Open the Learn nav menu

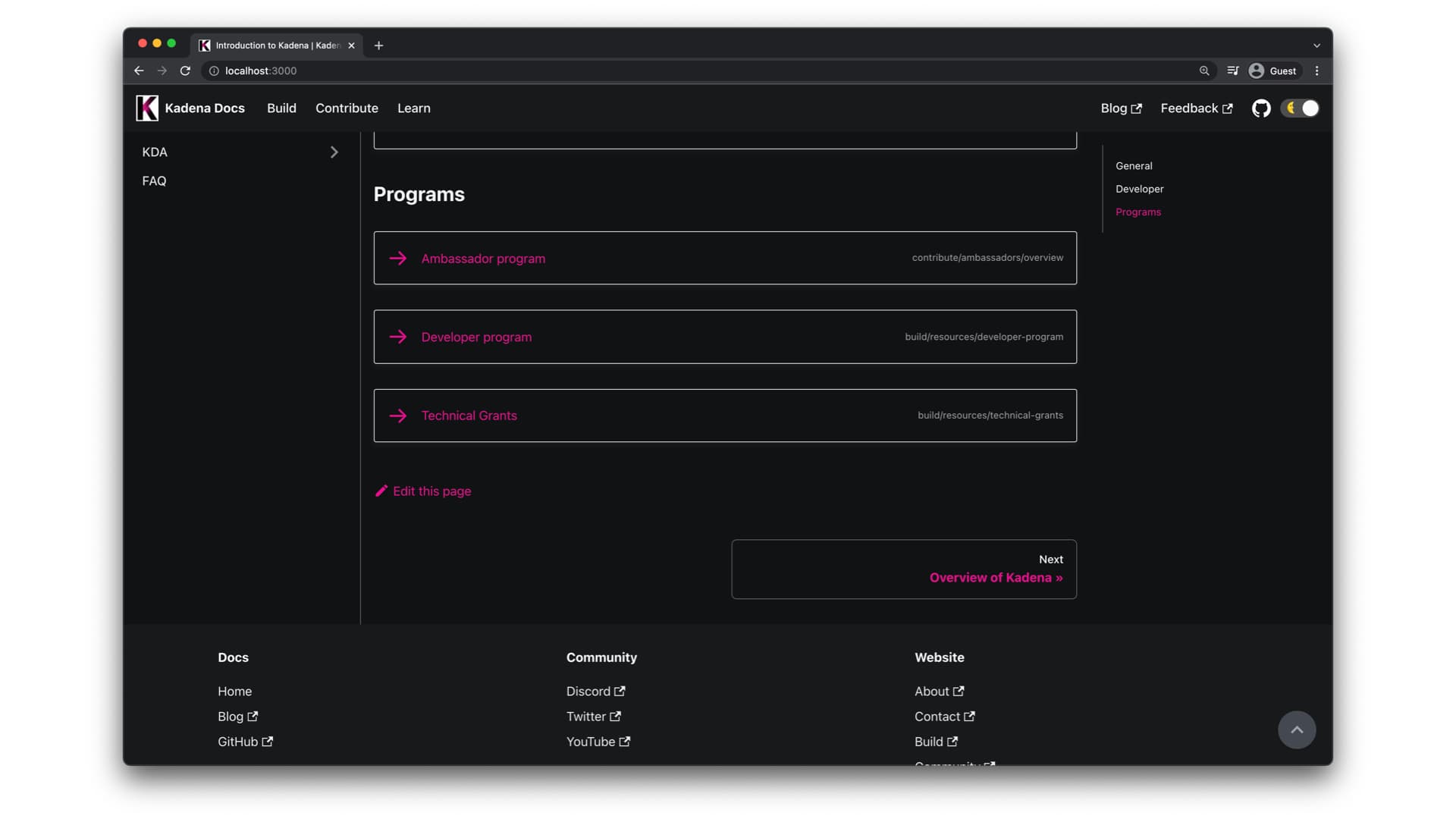click(x=414, y=108)
